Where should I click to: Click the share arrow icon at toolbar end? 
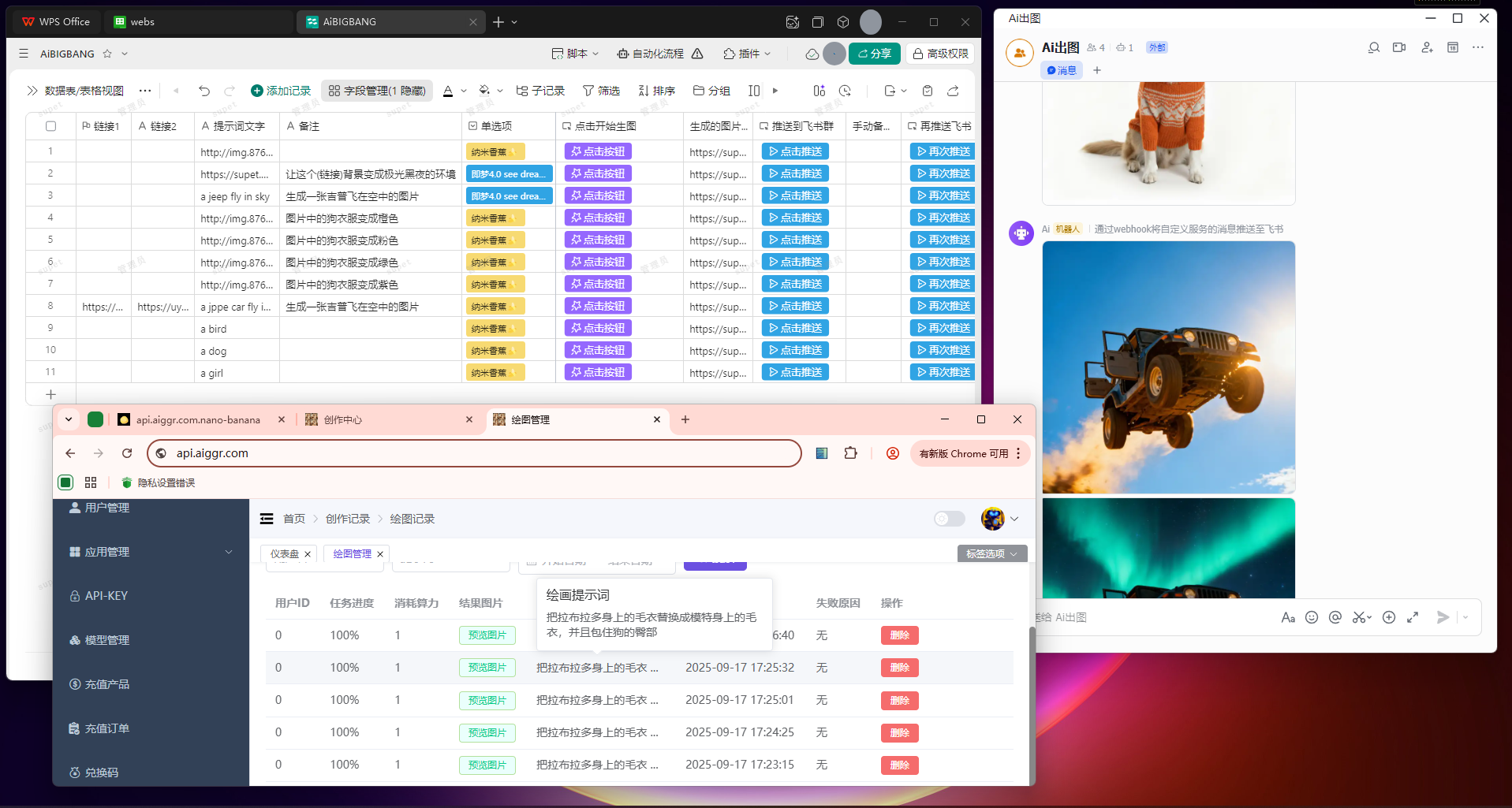(x=953, y=91)
